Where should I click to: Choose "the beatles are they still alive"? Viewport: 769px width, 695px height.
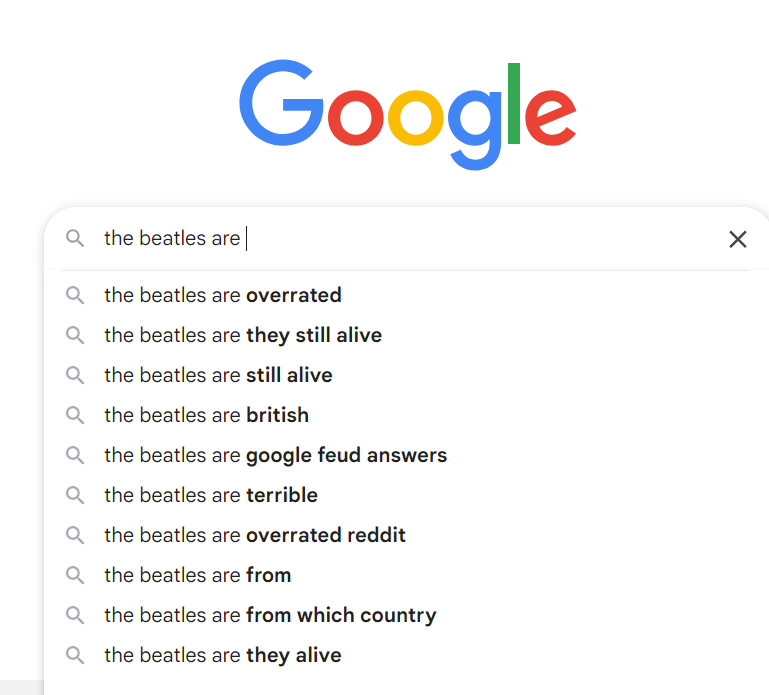[x=243, y=335]
